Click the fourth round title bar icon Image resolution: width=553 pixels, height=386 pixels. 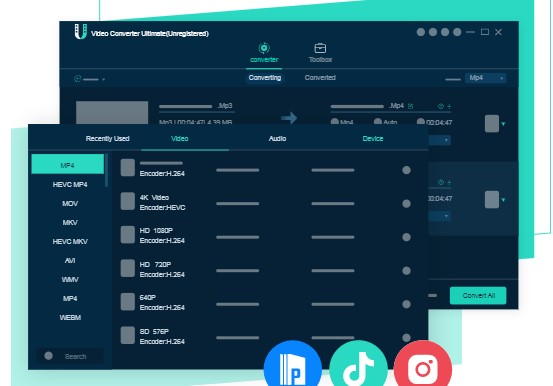(457, 32)
